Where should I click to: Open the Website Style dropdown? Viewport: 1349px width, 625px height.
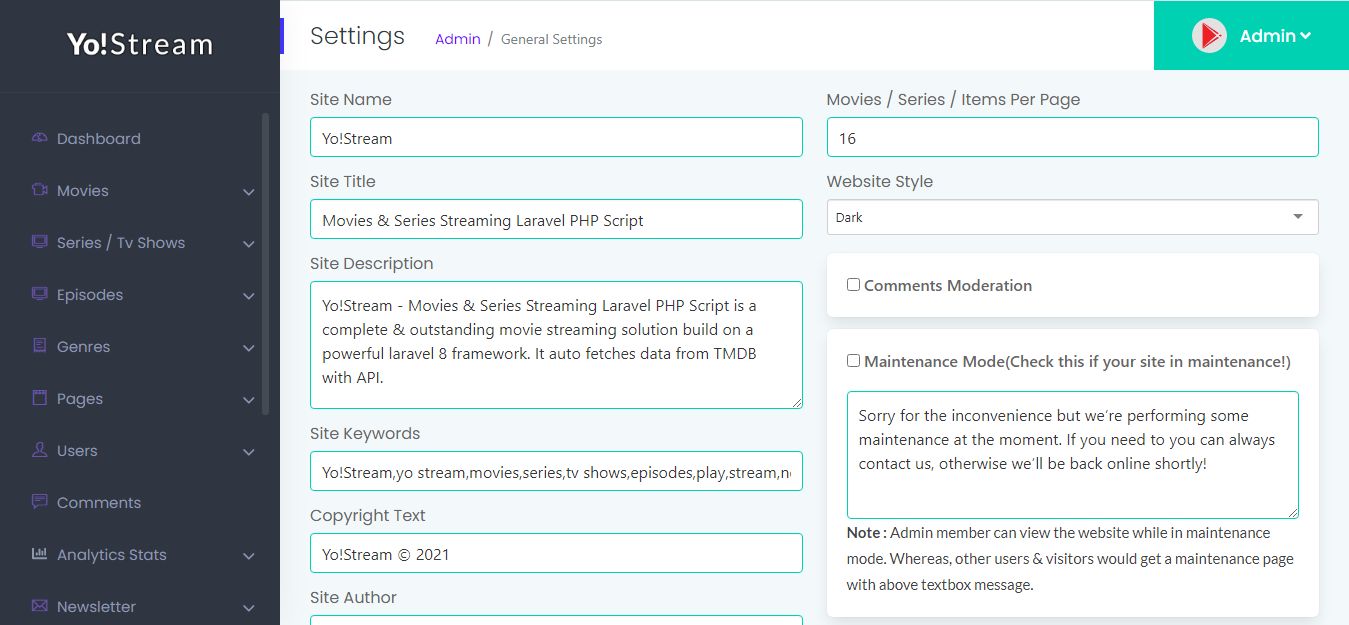pos(1072,217)
